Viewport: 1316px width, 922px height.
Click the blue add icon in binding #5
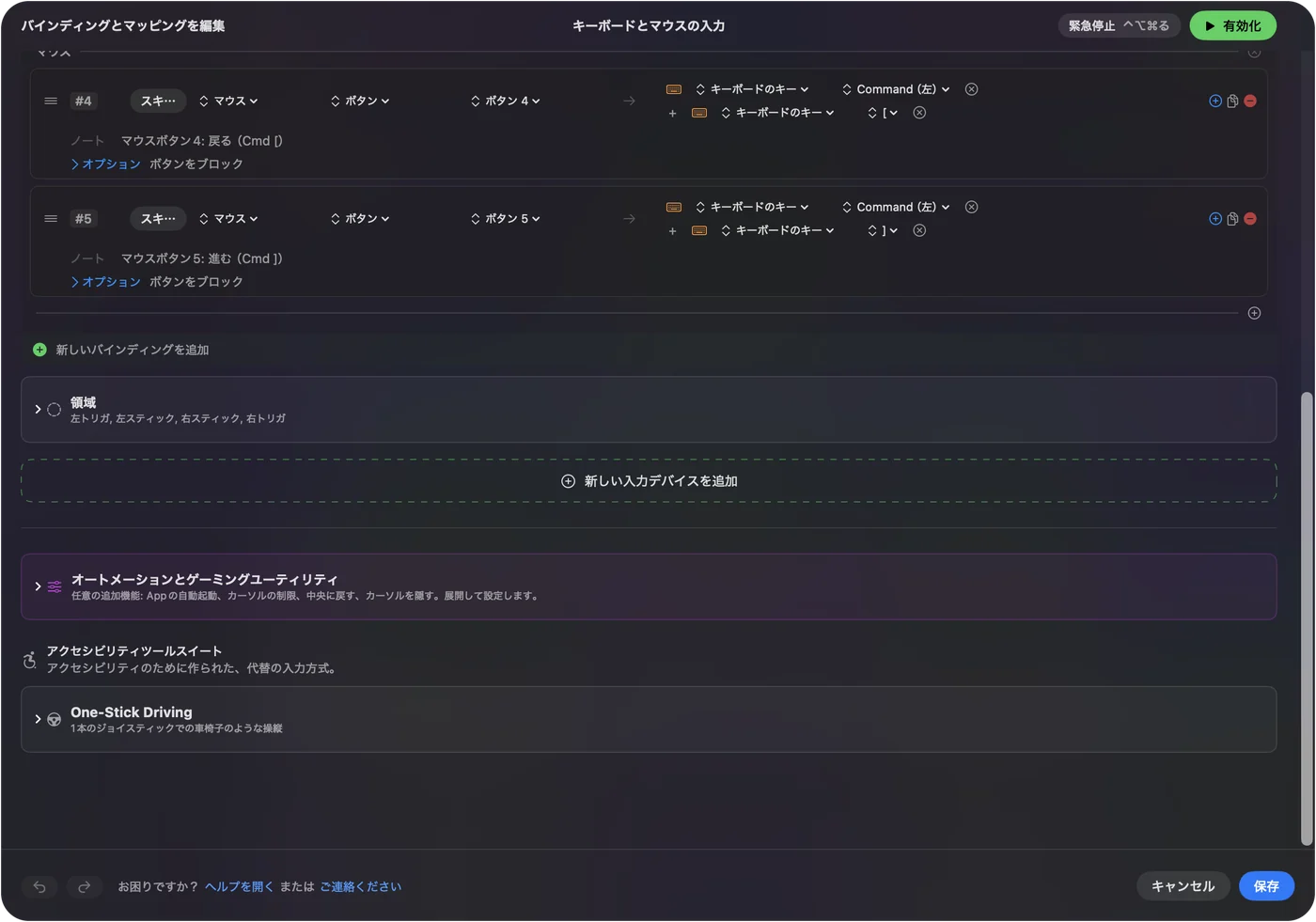(1215, 218)
